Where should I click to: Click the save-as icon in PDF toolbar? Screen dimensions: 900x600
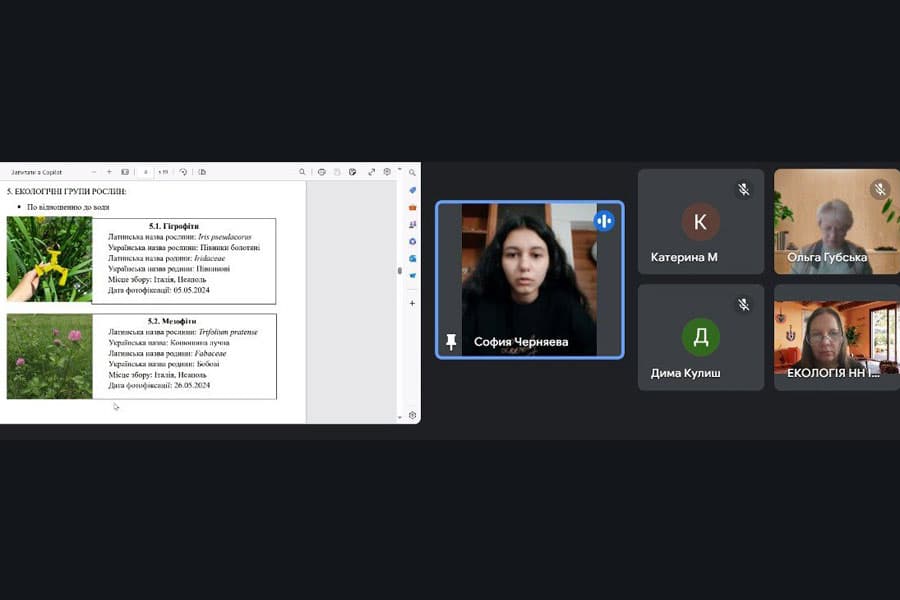coord(352,172)
